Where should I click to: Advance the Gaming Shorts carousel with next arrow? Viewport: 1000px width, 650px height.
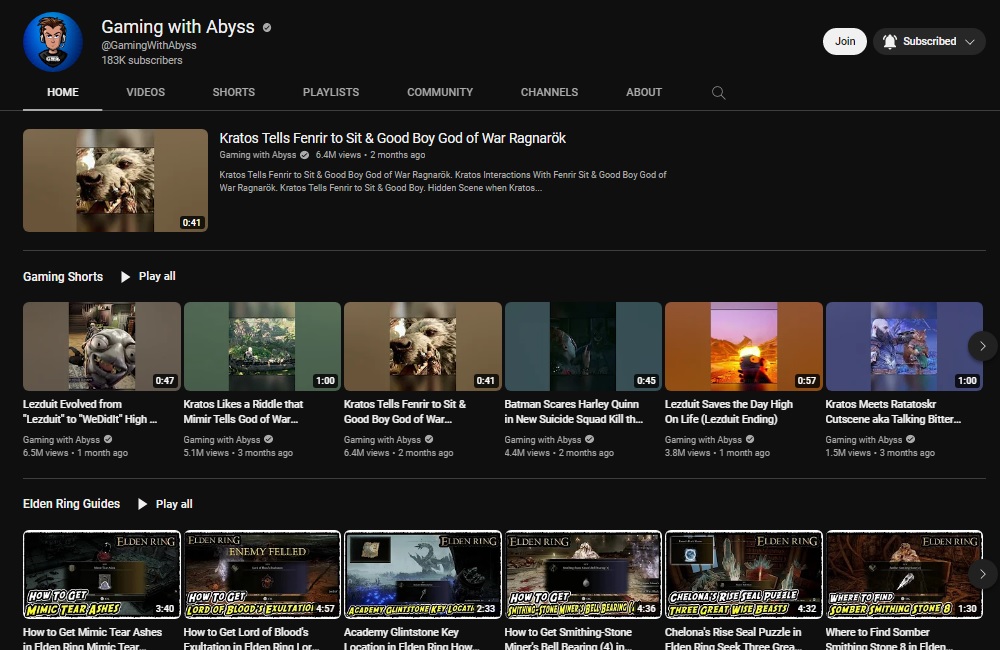(982, 346)
